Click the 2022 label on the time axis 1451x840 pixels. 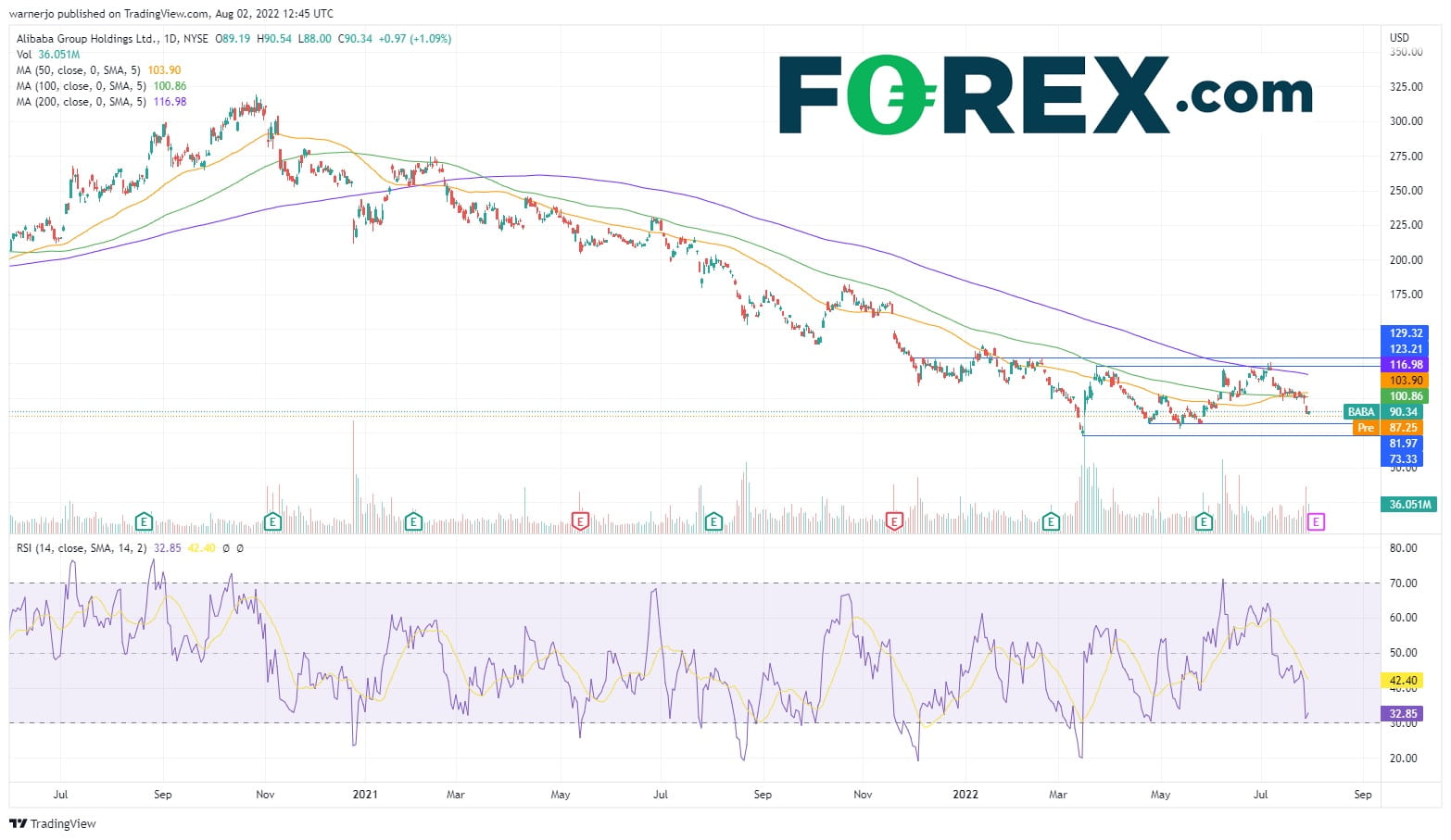coord(965,795)
